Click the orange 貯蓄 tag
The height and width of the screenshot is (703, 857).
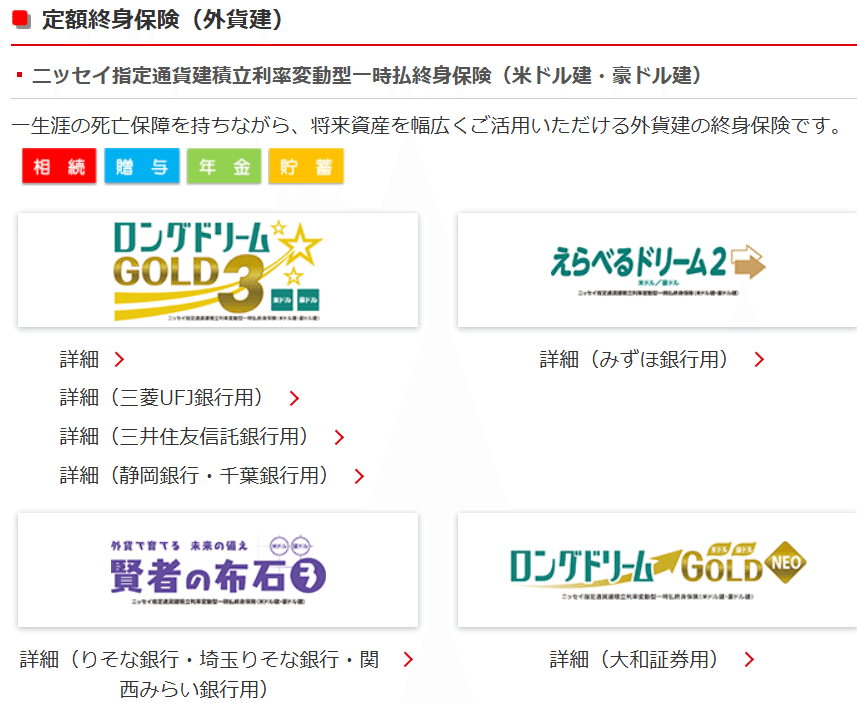click(306, 166)
